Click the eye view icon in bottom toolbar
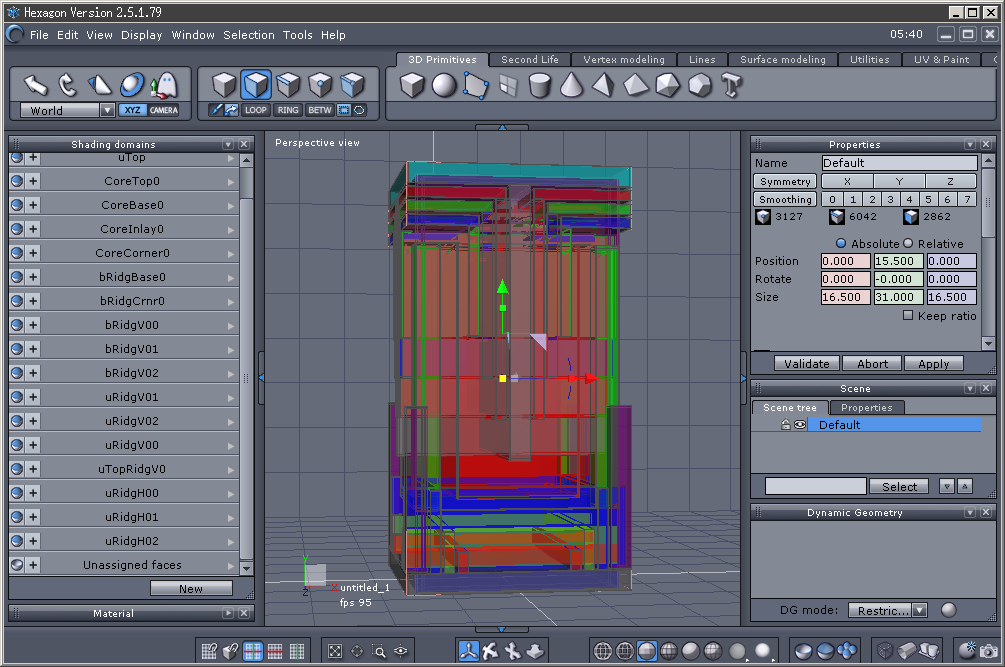This screenshot has width=1005, height=667. (x=401, y=651)
